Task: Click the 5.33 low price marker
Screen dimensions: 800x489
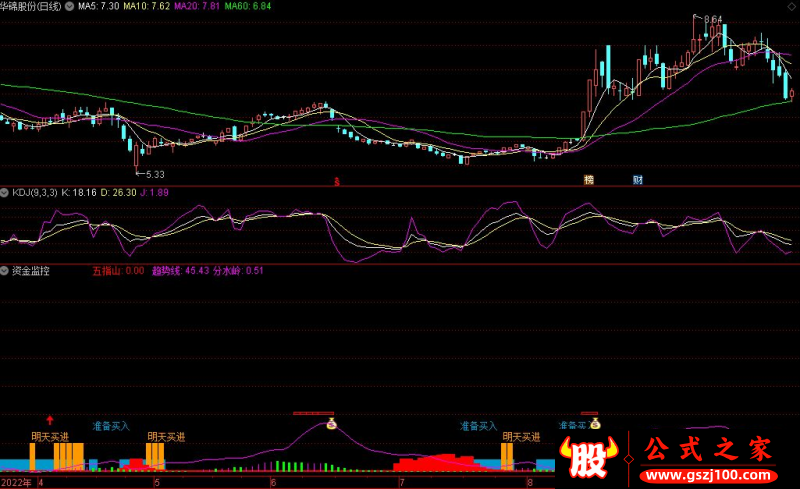Action: coord(152,174)
